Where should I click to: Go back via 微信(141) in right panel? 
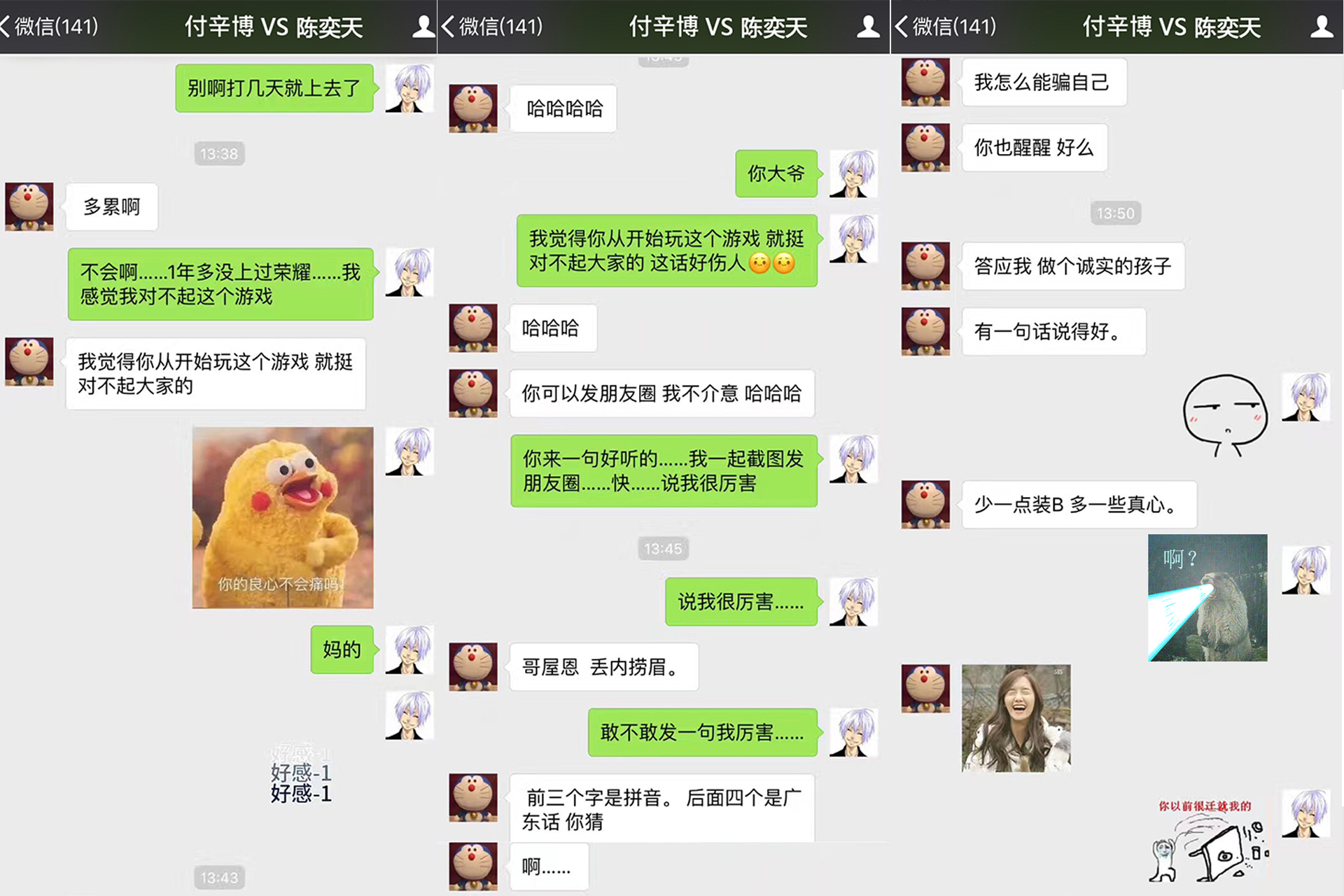click(946, 27)
